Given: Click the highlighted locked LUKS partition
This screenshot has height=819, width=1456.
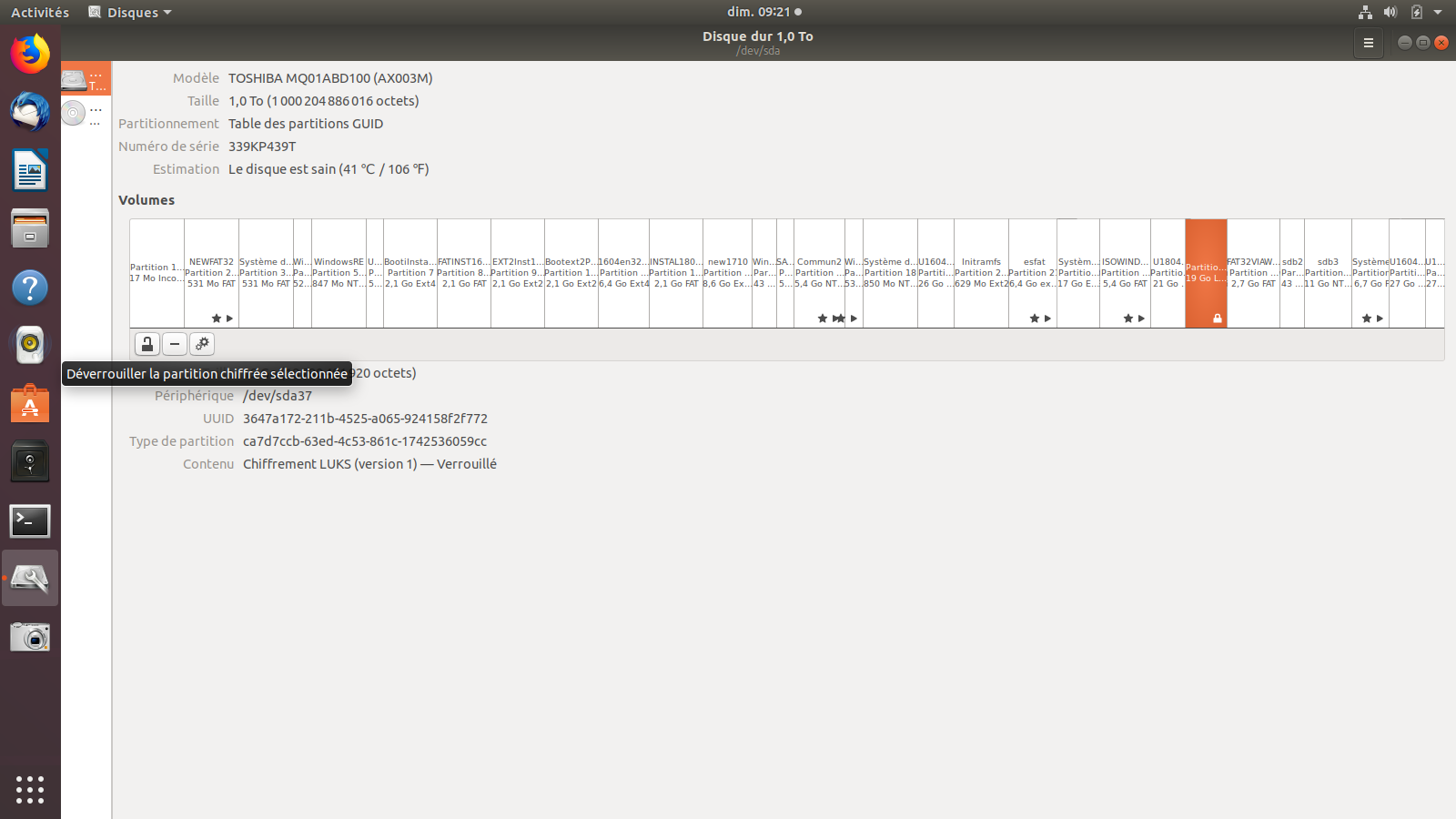Looking at the screenshot, I should 1206,273.
